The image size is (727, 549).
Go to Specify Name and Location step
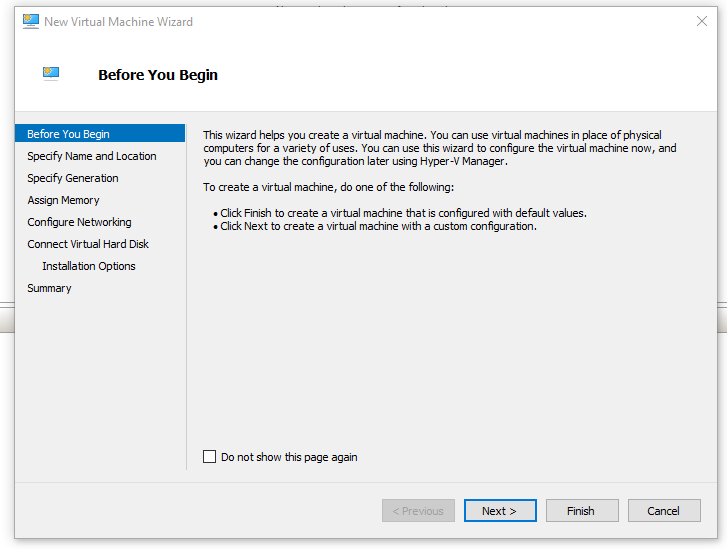pos(92,156)
